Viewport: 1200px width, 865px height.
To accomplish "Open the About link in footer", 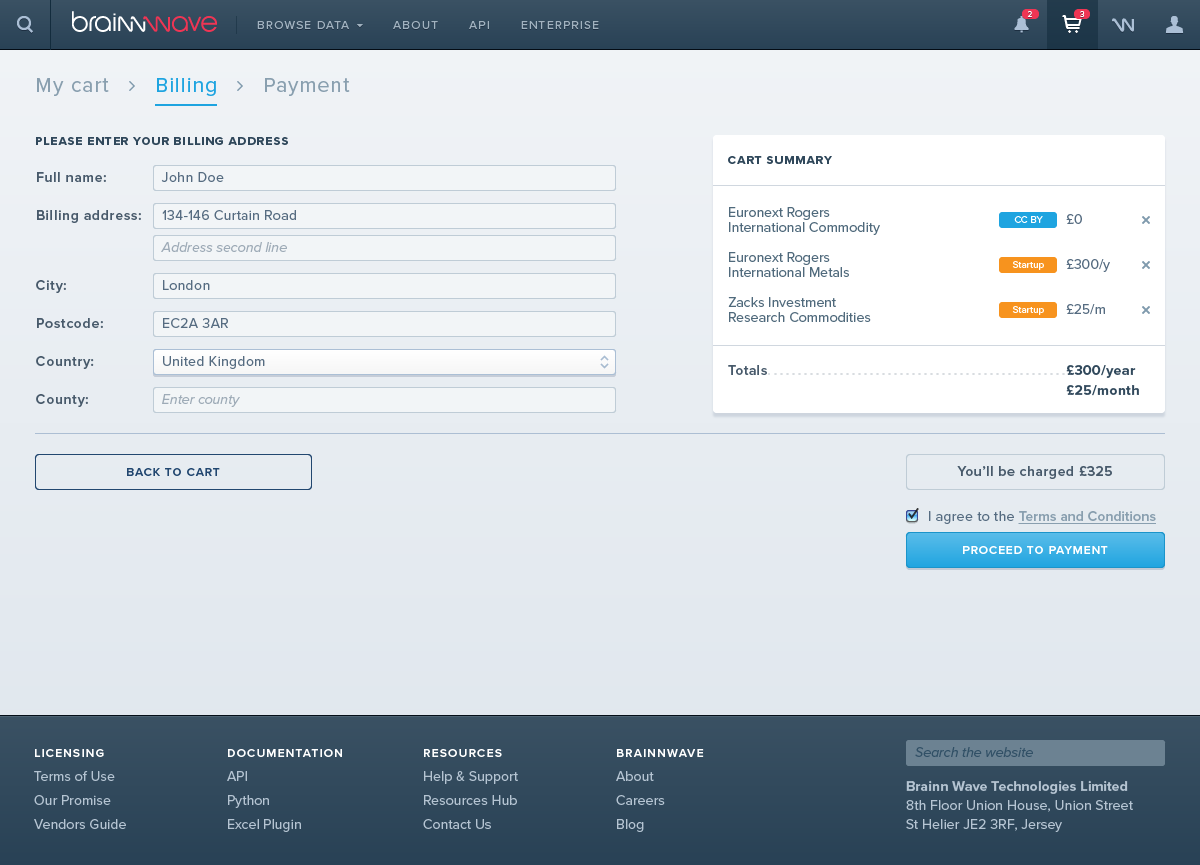I will coord(635,777).
